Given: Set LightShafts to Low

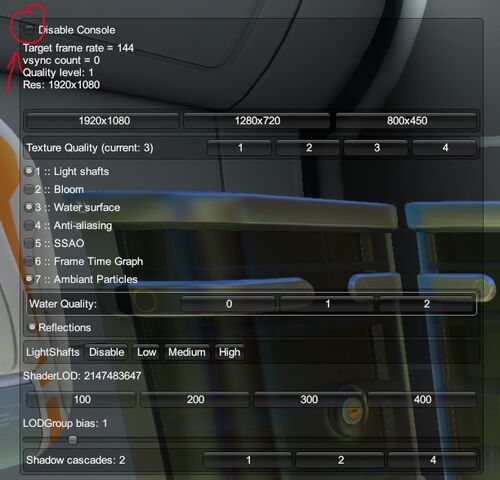Looking at the screenshot, I should click(147, 352).
